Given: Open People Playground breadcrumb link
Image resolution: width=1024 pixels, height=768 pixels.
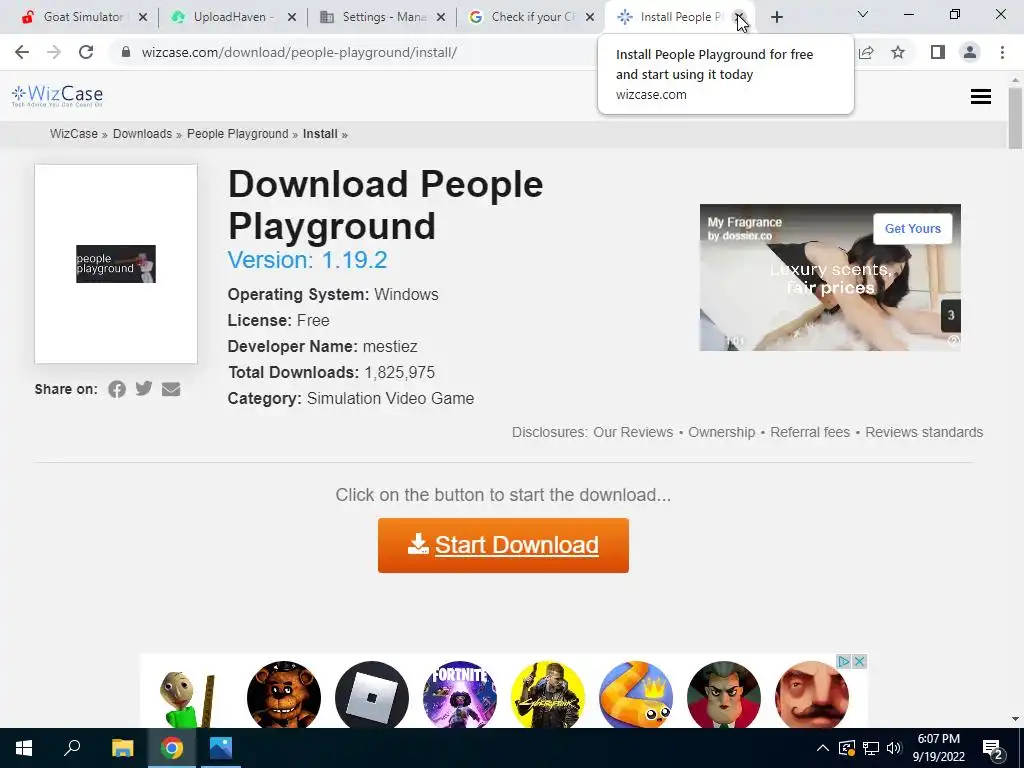Looking at the screenshot, I should tap(238, 134).
